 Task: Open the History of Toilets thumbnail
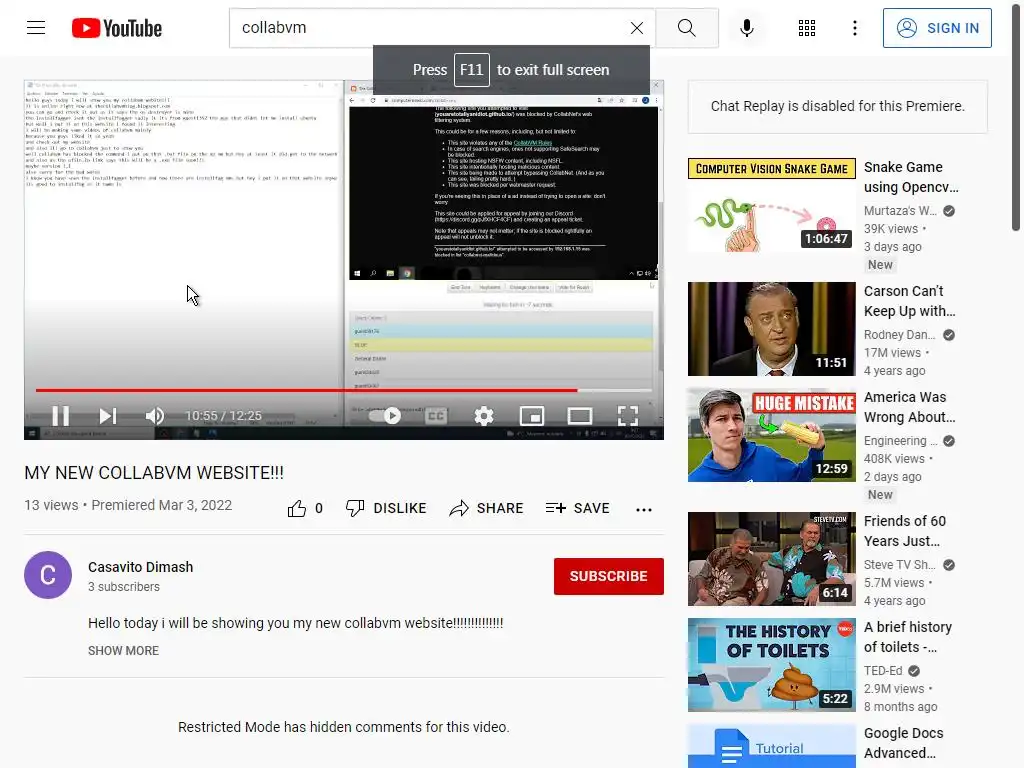pos(771,665)
